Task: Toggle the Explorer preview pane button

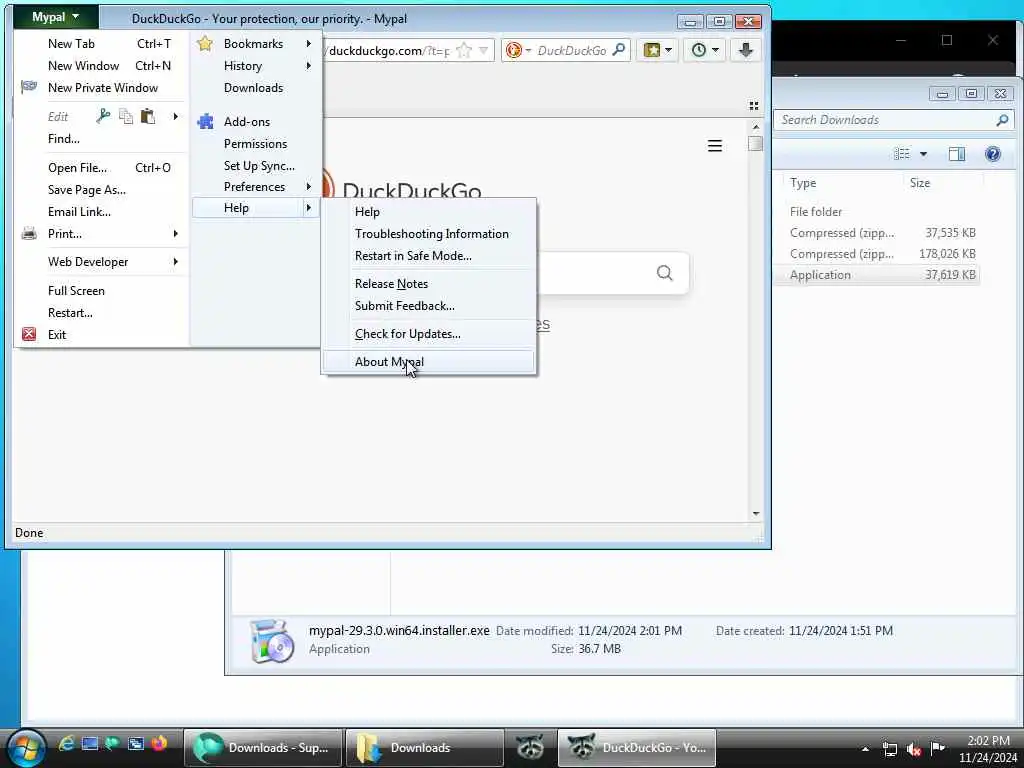Action: pyautogui.click(x=957, y=154)
